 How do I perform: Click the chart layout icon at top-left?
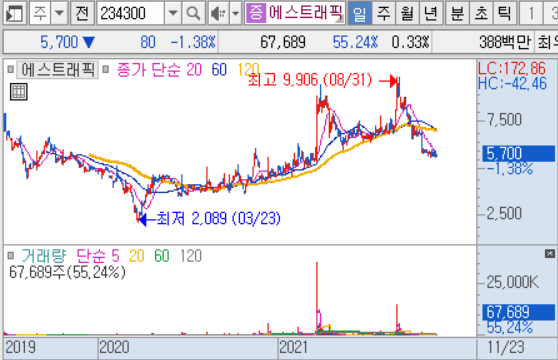14,14
